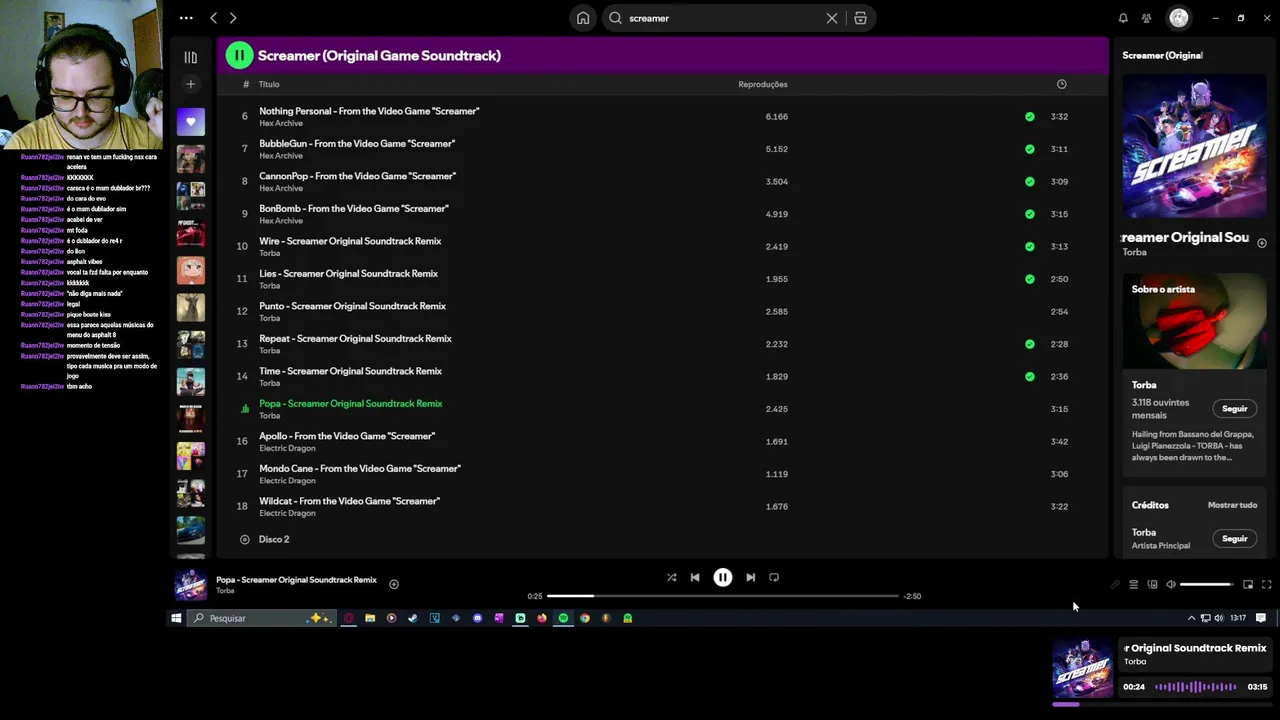Sort by the duration clock column icon
1280x720 pixels.
coord(1061,84)
